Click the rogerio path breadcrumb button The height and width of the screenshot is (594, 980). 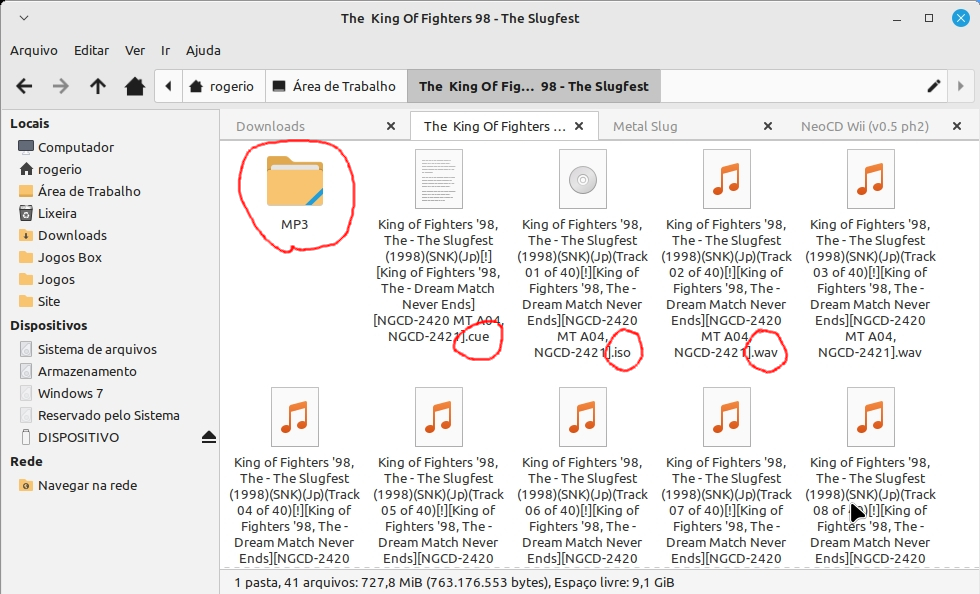pyautogui.click(x=224, y=86)
